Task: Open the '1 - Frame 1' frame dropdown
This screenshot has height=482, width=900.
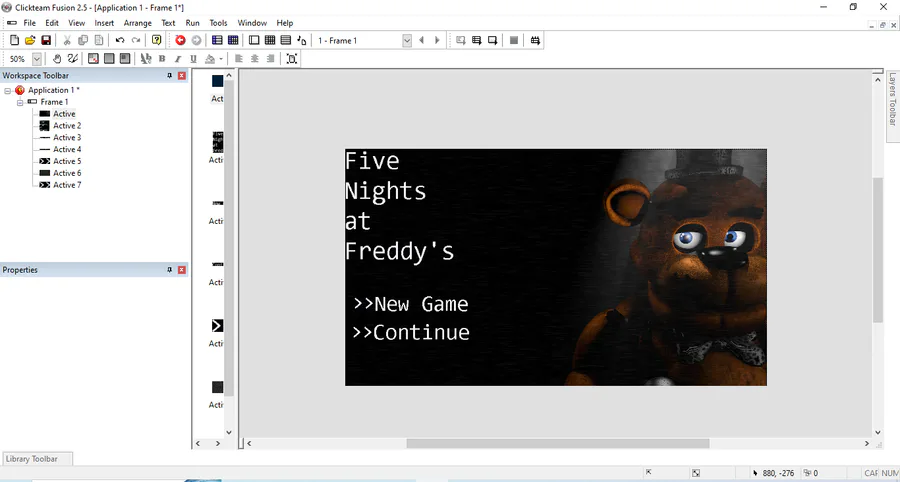Action: coord(407,40)
